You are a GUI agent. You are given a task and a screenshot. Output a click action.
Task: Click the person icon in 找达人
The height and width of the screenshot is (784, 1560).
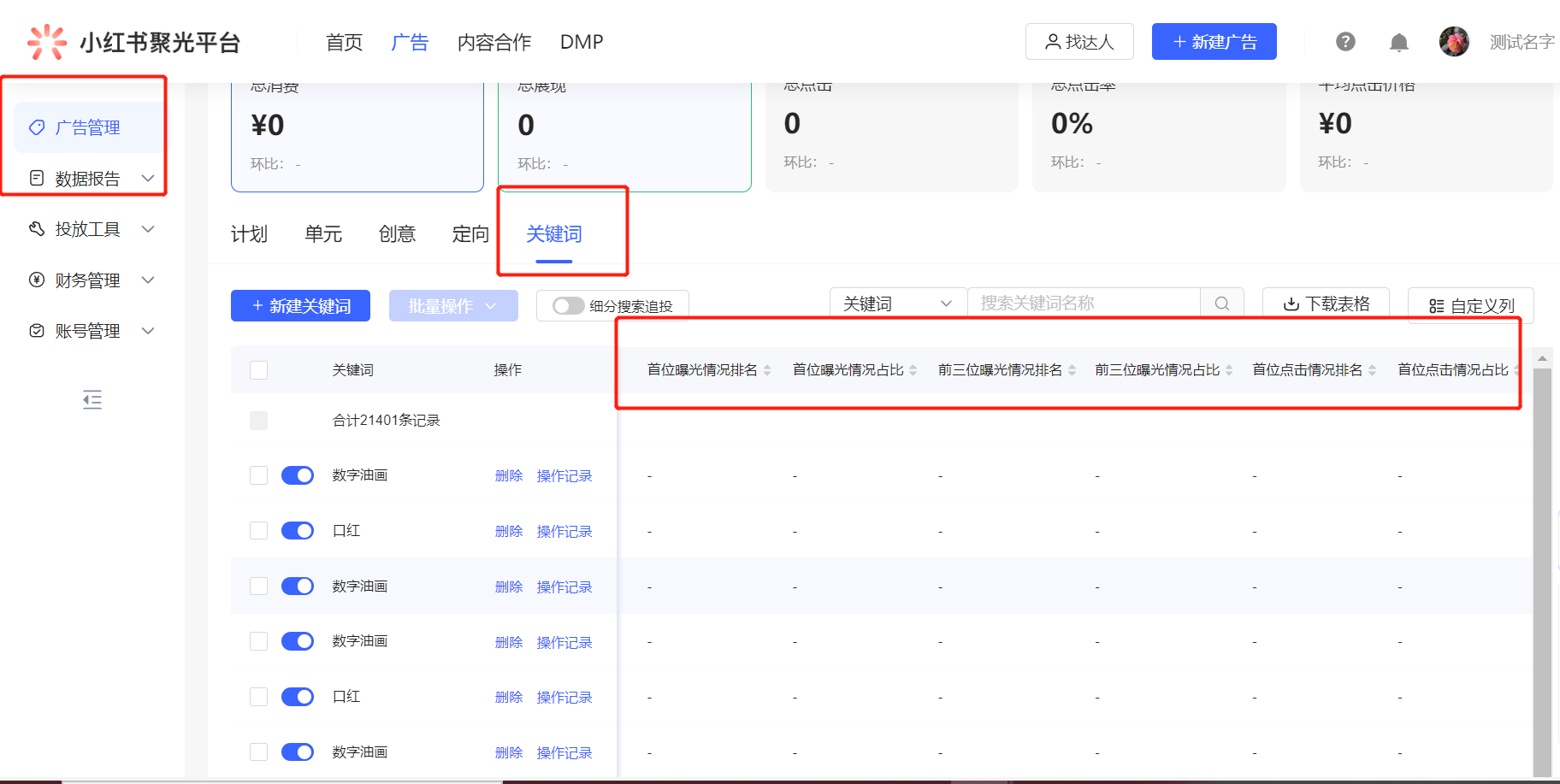[x=1053, y=42]
